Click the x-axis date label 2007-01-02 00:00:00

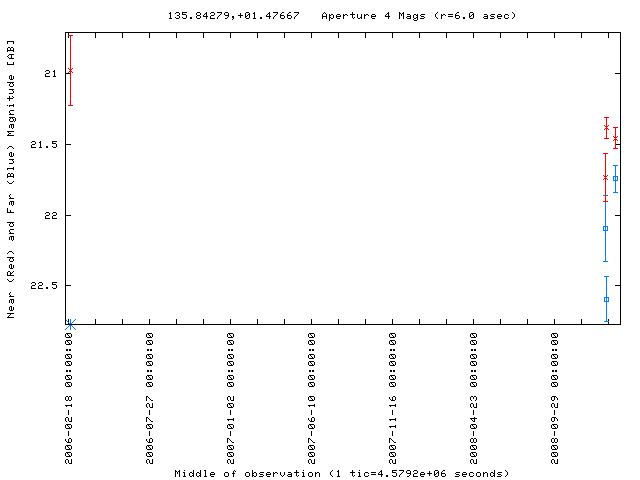click(x=231, y=398)
